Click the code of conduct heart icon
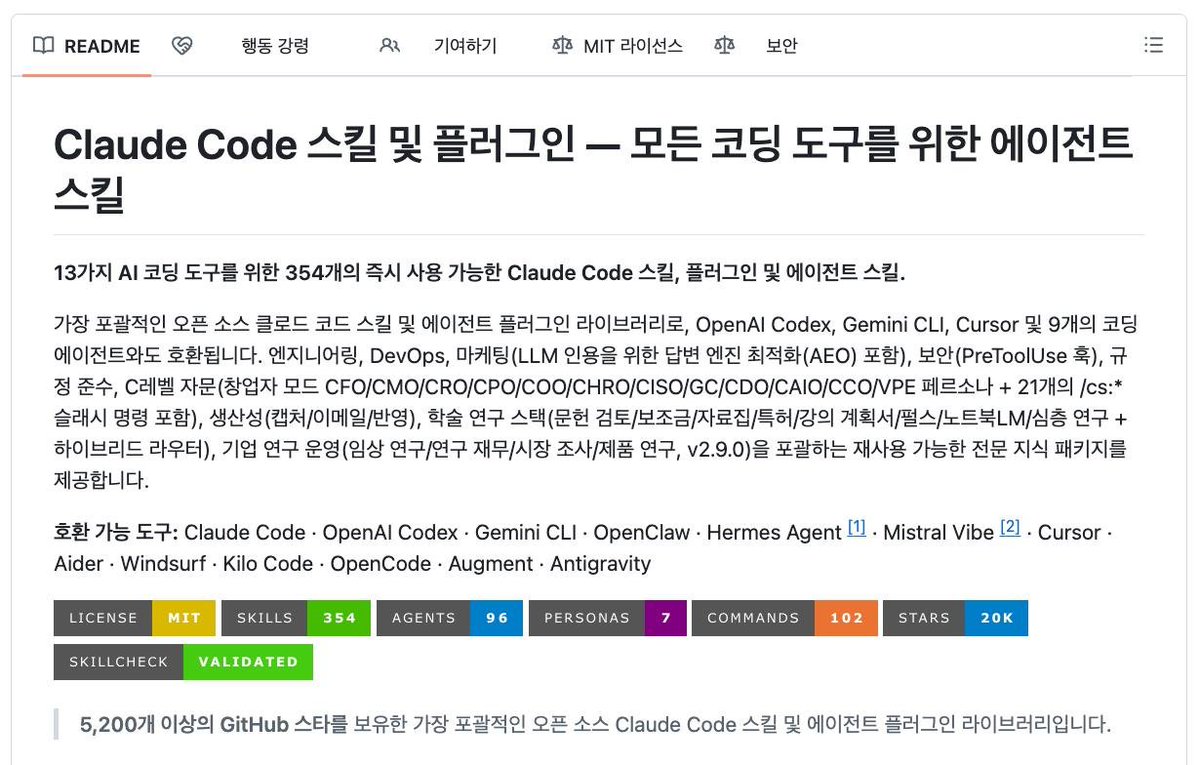 click(181, 45)
